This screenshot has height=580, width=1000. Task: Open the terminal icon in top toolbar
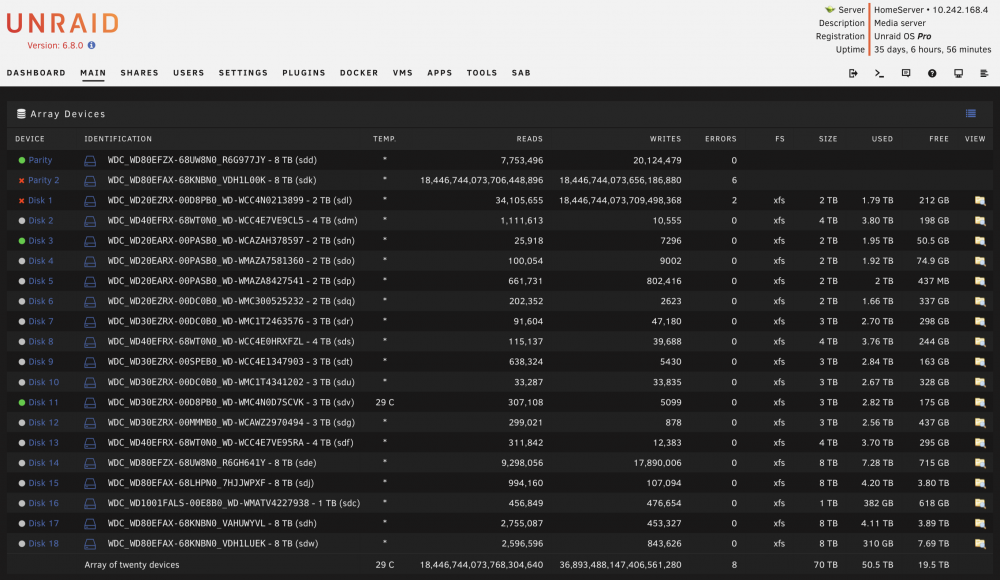point(879,73)
